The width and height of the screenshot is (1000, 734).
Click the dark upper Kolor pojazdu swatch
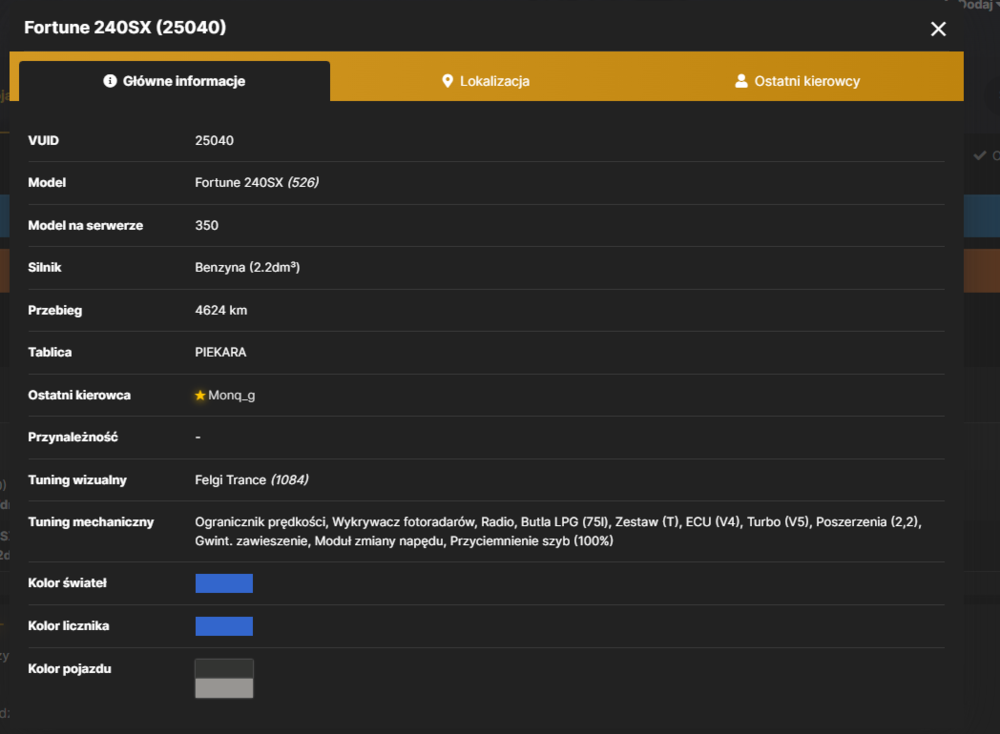click(x=224, y=669)
